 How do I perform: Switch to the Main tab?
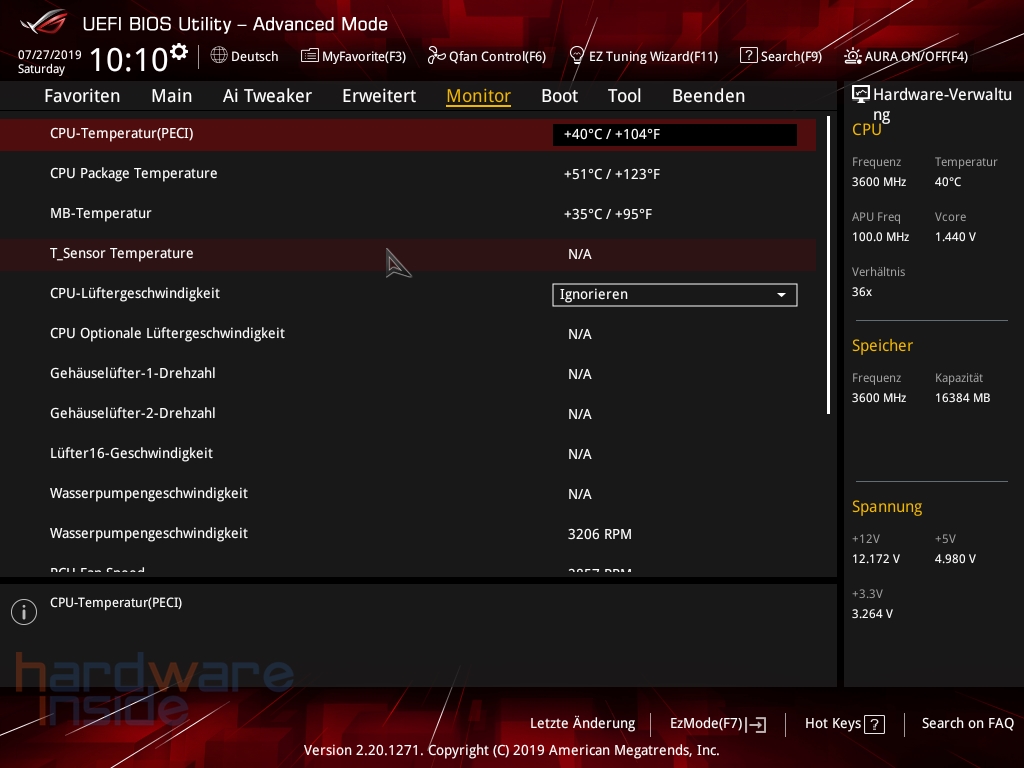172,96
